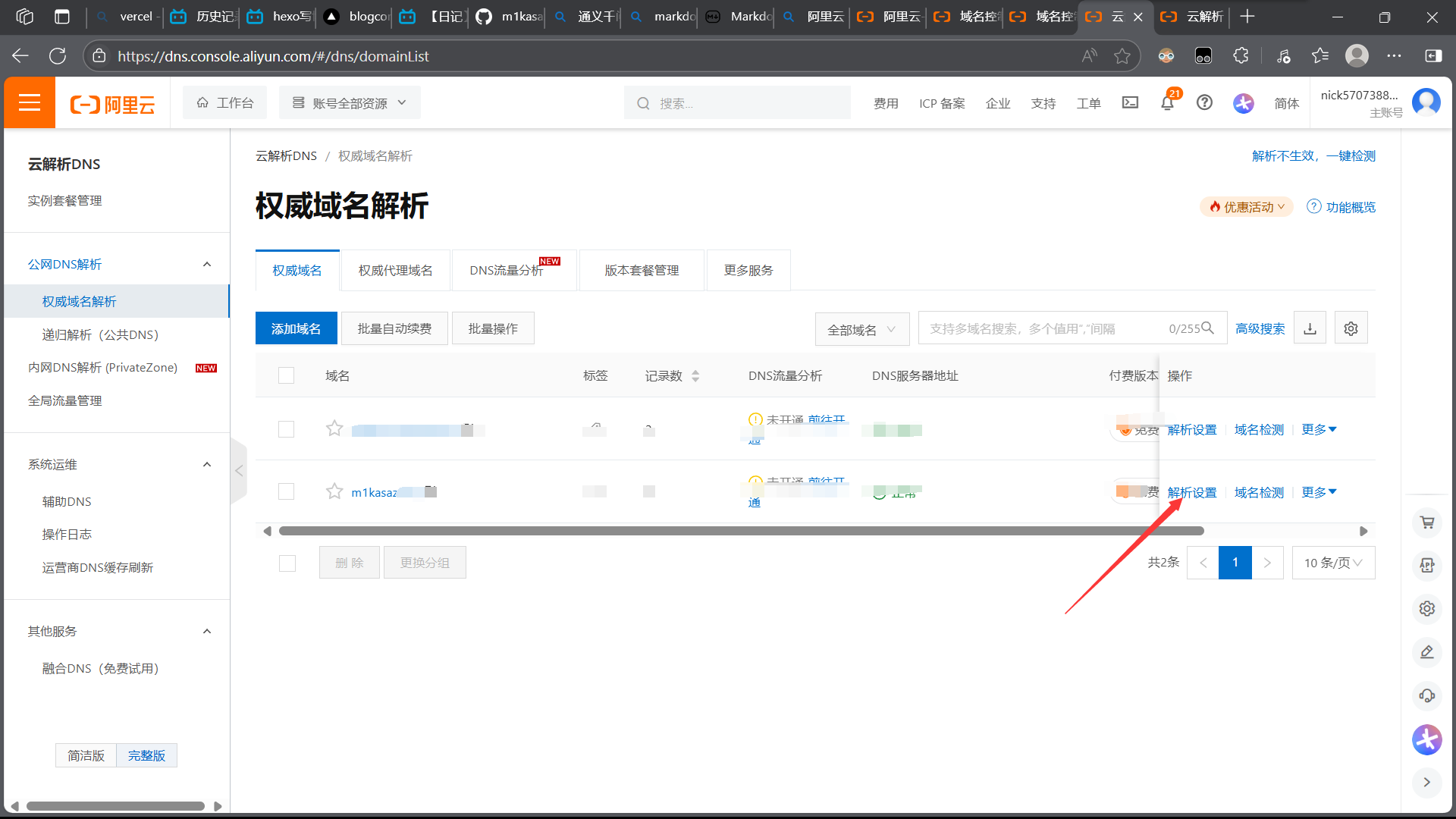Star the first domain row
Screen dimensions: 1456x819
tap(334, 428)
